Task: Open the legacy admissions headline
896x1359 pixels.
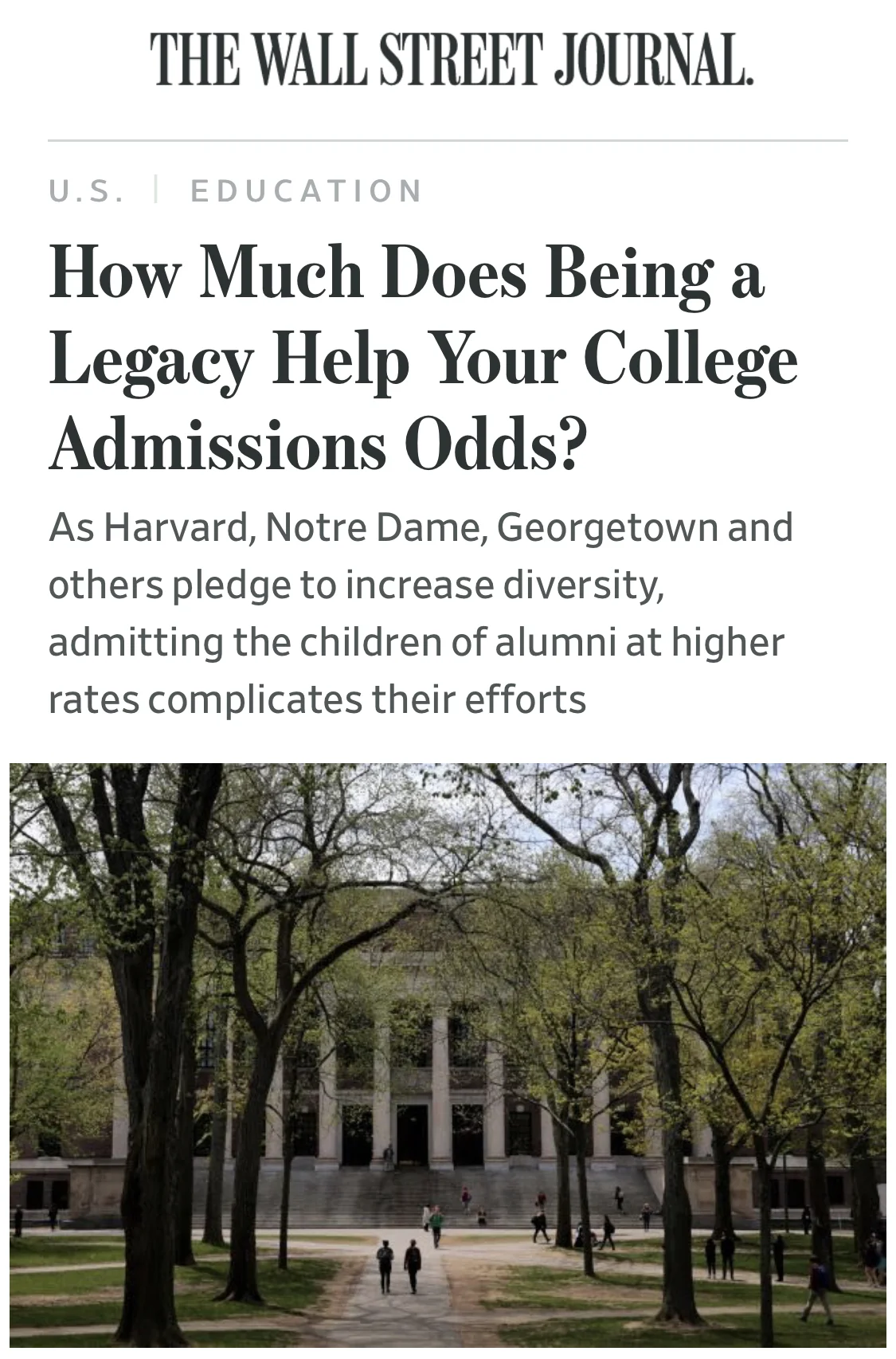Action: coord(423,358)
